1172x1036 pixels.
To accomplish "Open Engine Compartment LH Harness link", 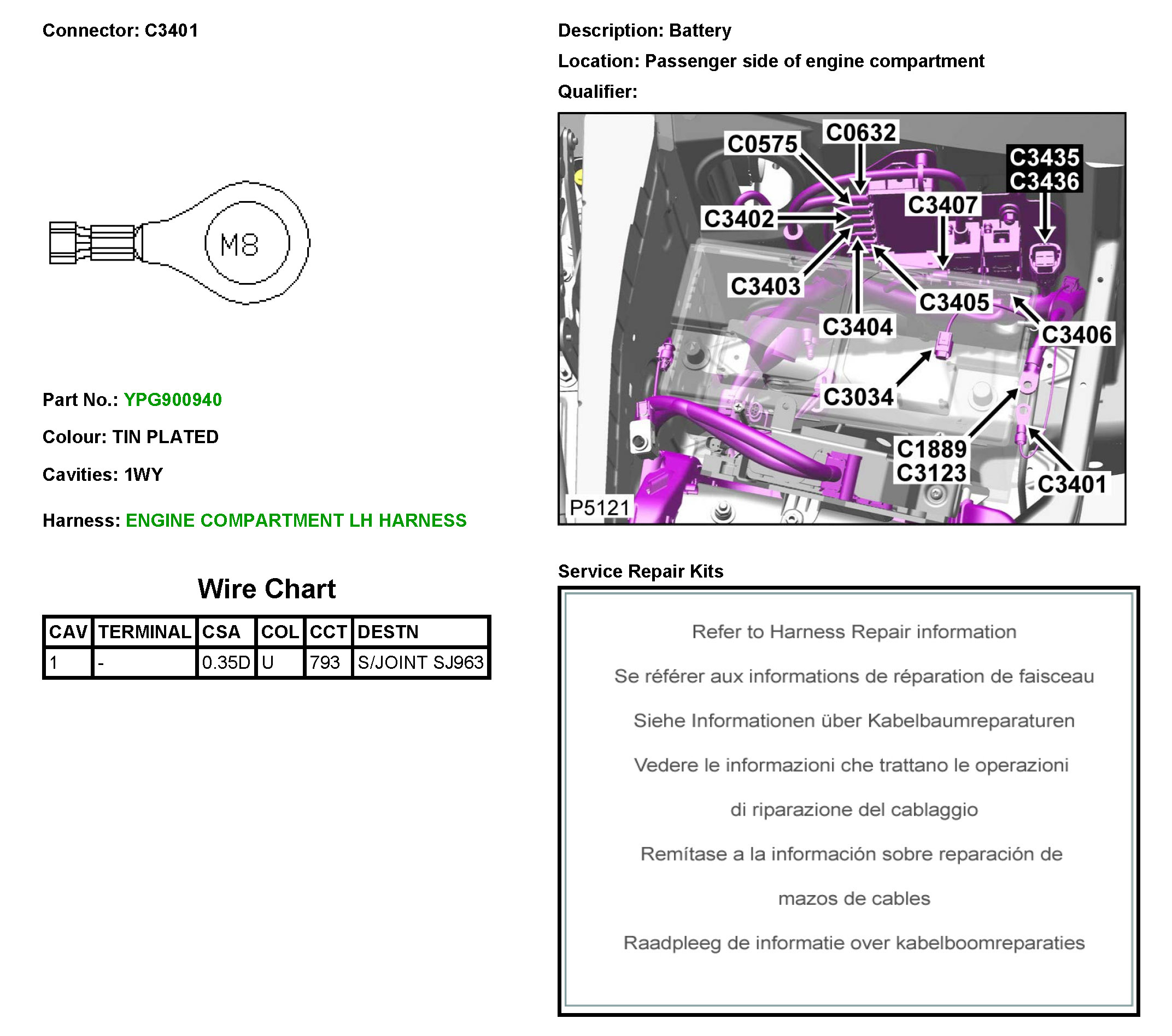I will point(295,520).
